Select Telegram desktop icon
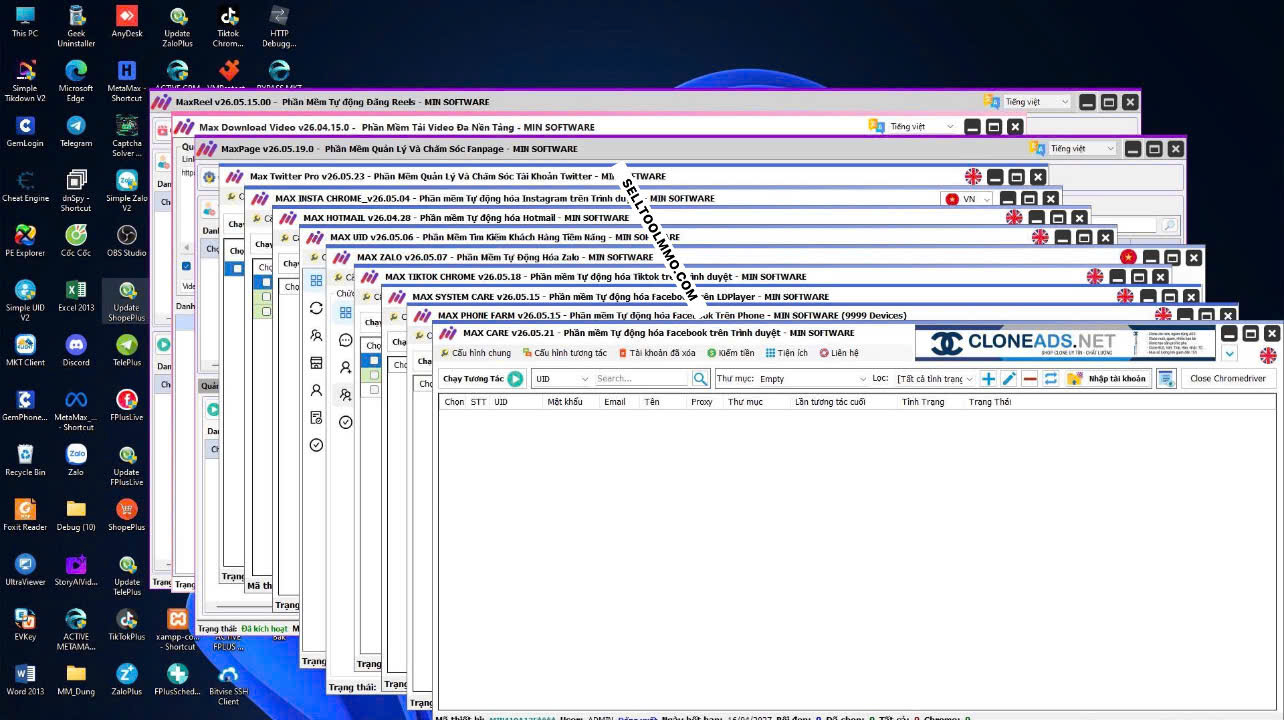 click(76, 131)
